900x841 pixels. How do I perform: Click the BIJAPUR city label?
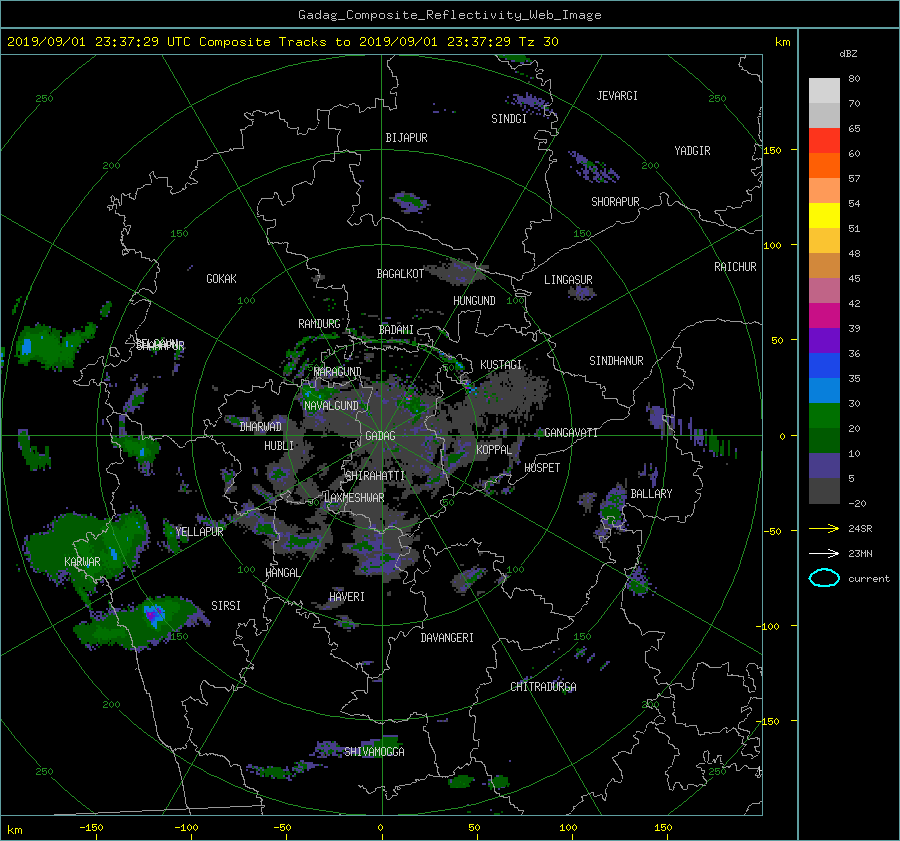[406, 138]
